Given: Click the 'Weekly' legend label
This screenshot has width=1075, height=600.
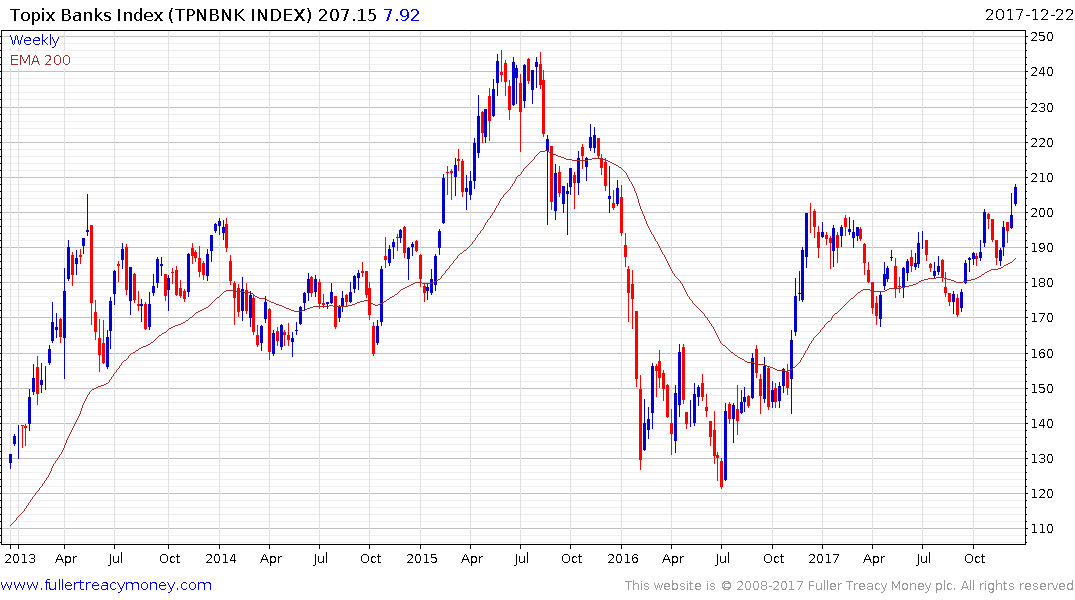Looking at the screenshot, I should click(34, 40).
